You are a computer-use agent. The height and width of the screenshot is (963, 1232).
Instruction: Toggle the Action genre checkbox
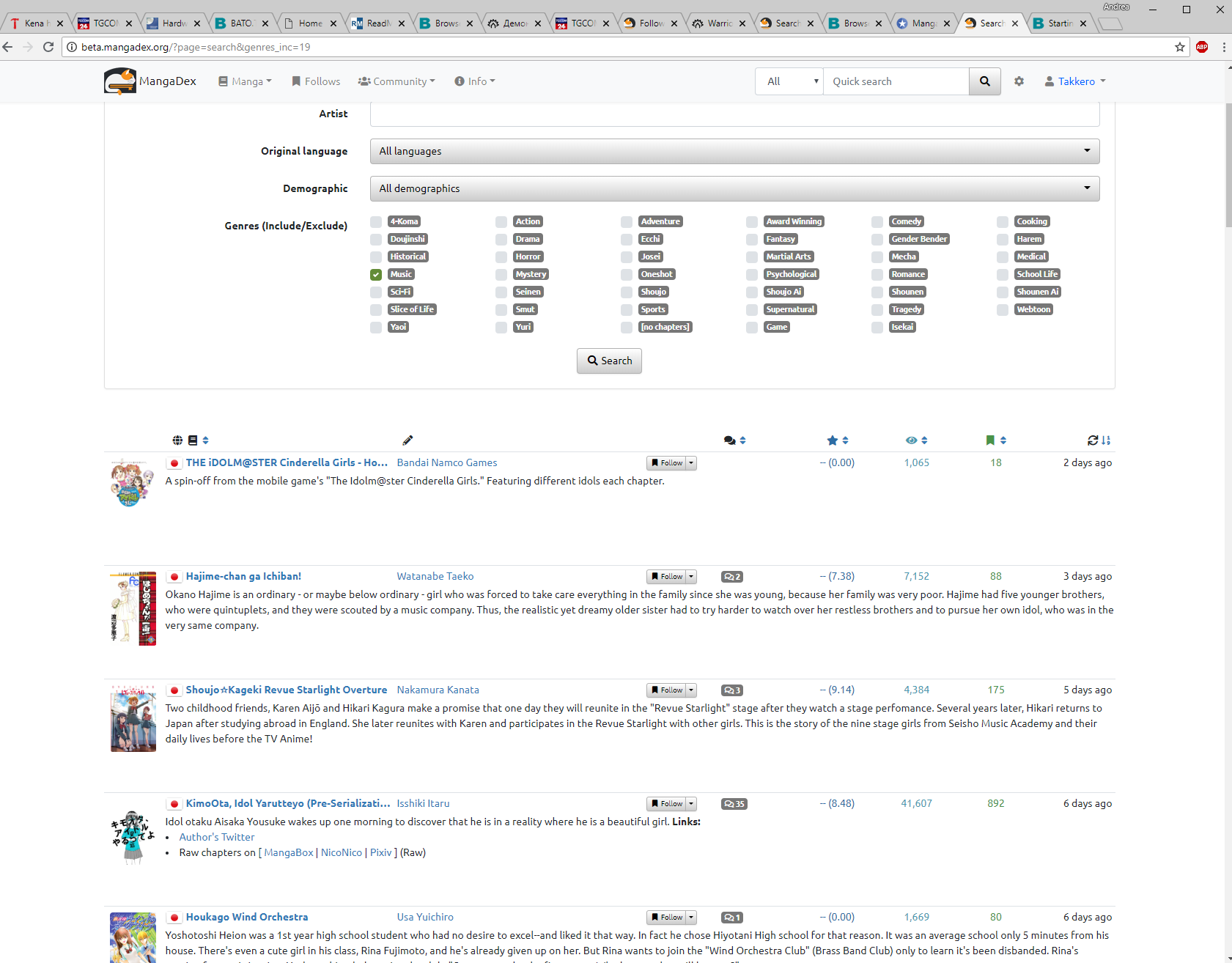(501, 222)
